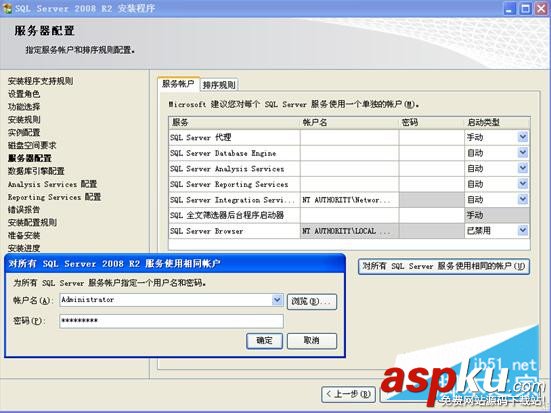Open the startup type dropdown for SQL Server Reporting Services

pyautogui.click(x=523, y=183)
